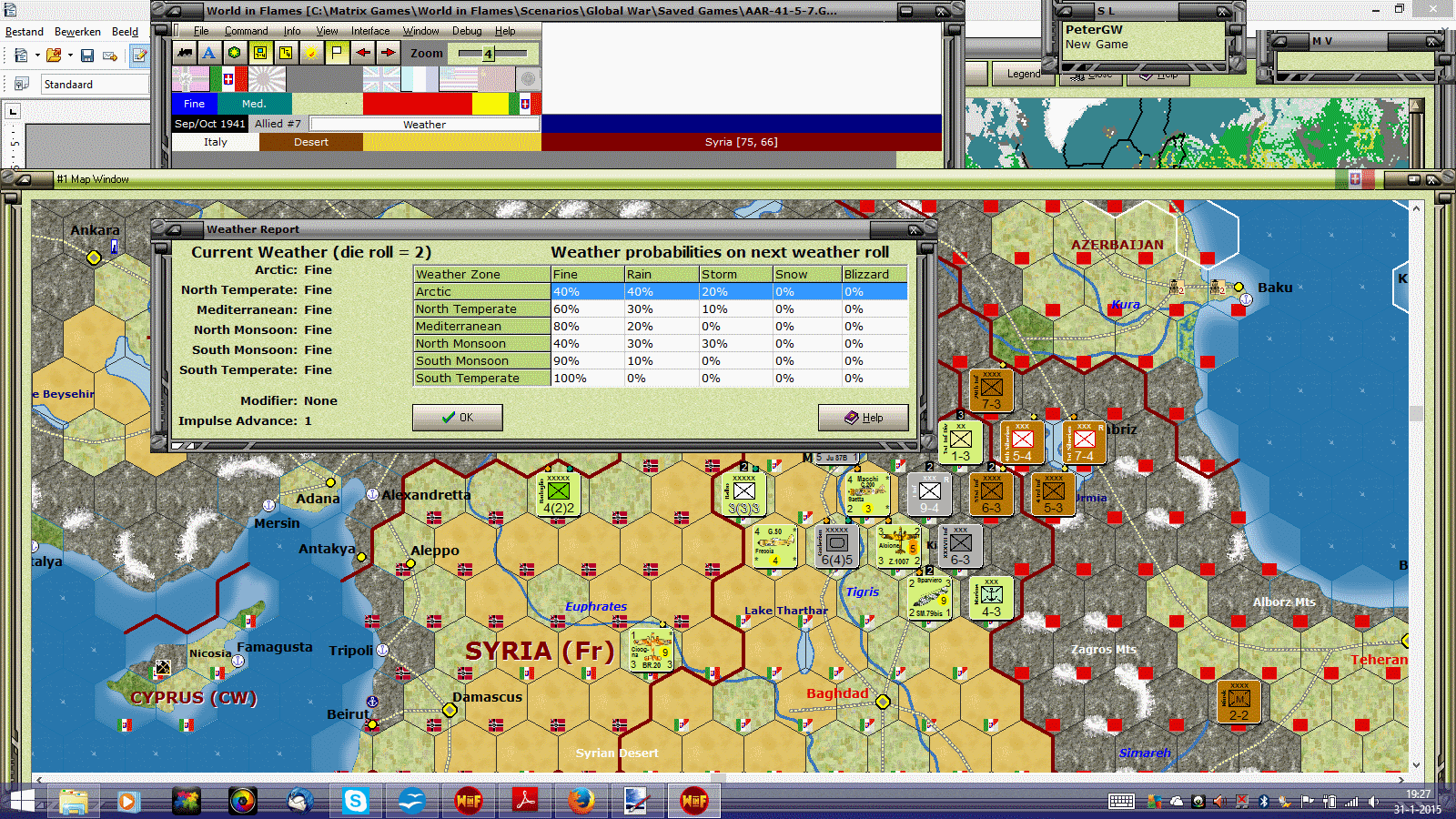
Task: Click the German flag in flag bar
Action: click(191, 79)
